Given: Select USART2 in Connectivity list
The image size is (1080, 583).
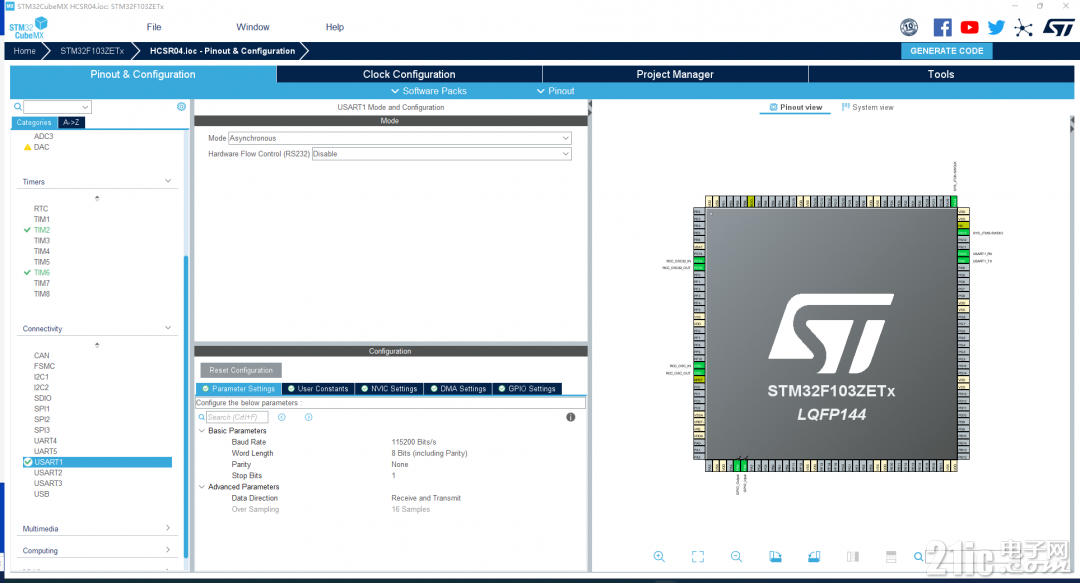Looking at the screenshot, I should [48, 473].
